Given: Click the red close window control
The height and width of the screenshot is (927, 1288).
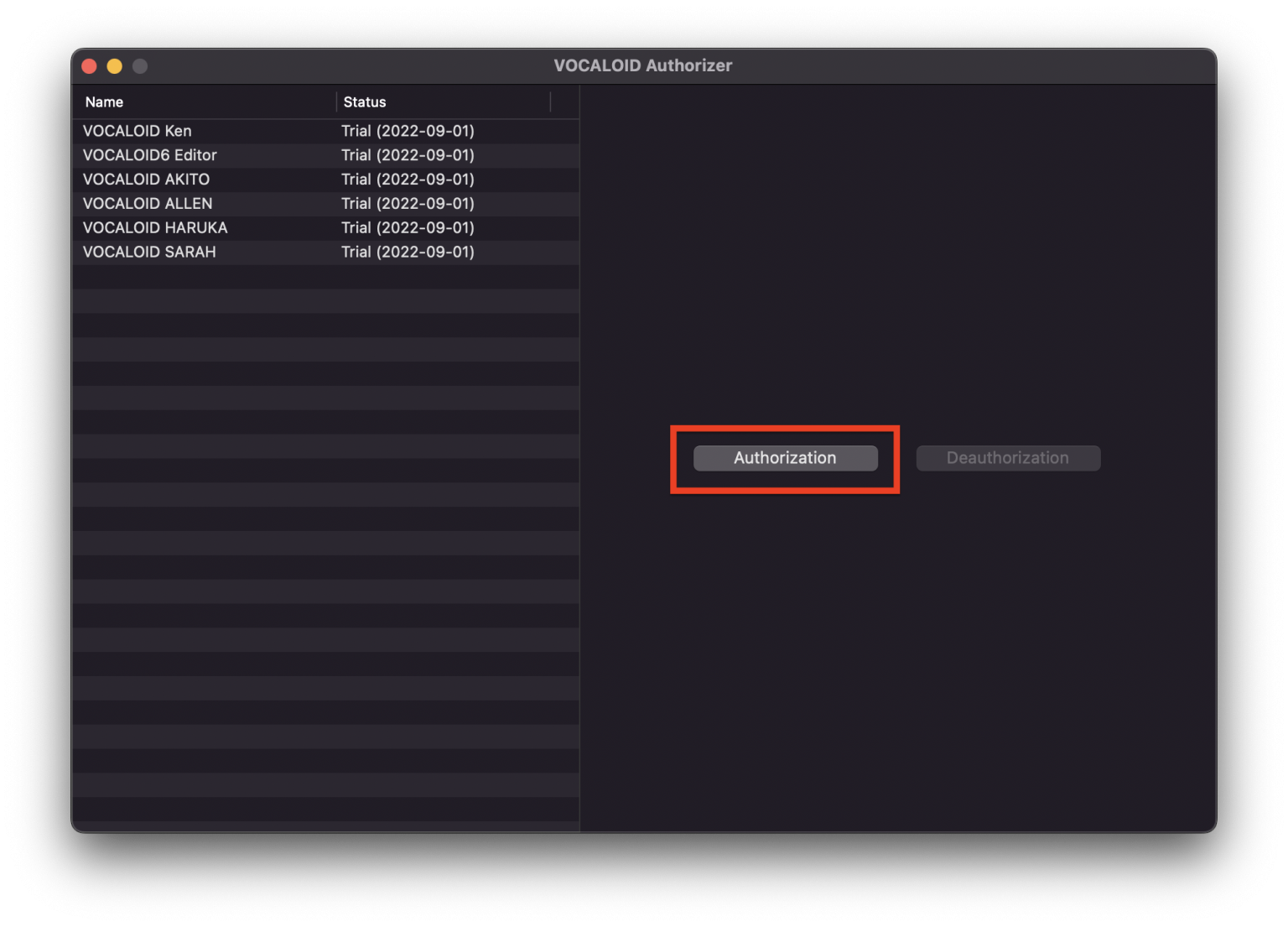Looking at the screenshot, I should click(x=89, y=65).
